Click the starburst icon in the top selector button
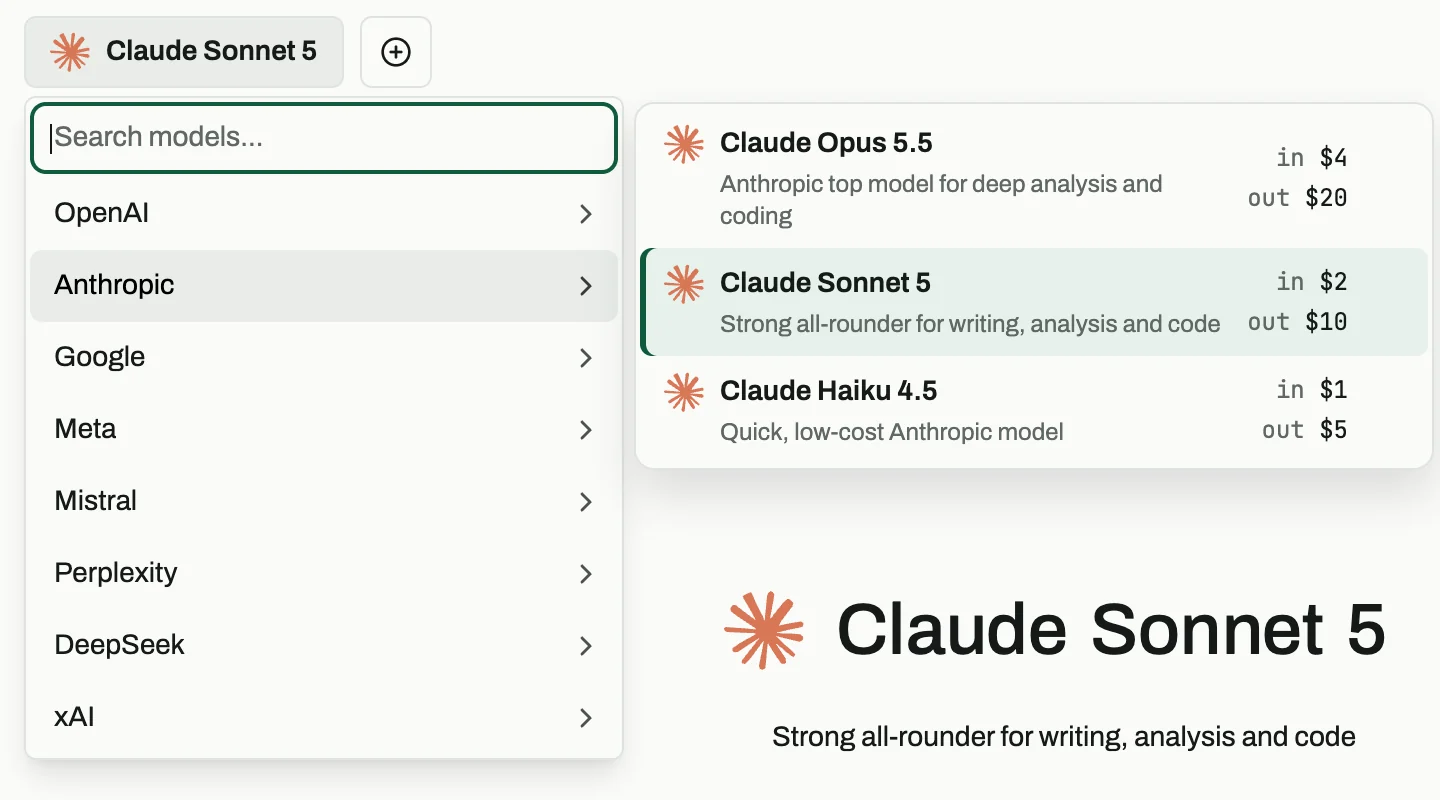The image size is (1440, 800). pos(70,52)
